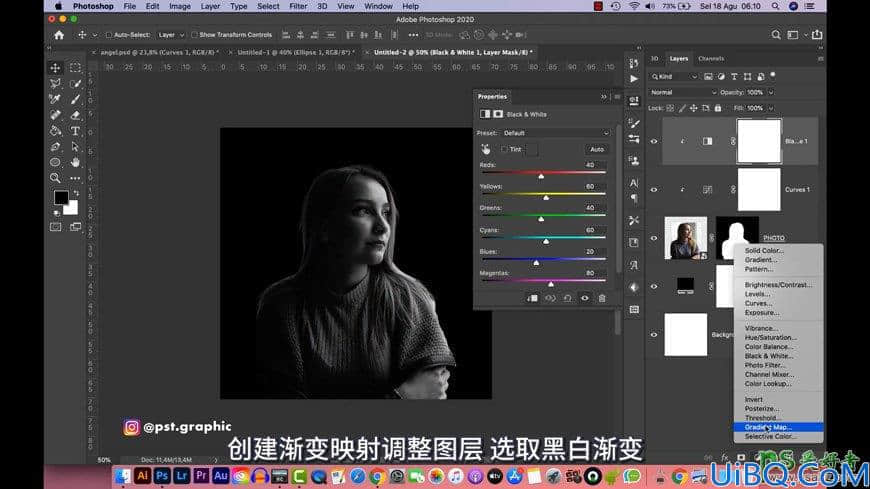Enable the Tint checkbox

pyautogui.click(x=504, y=149)
